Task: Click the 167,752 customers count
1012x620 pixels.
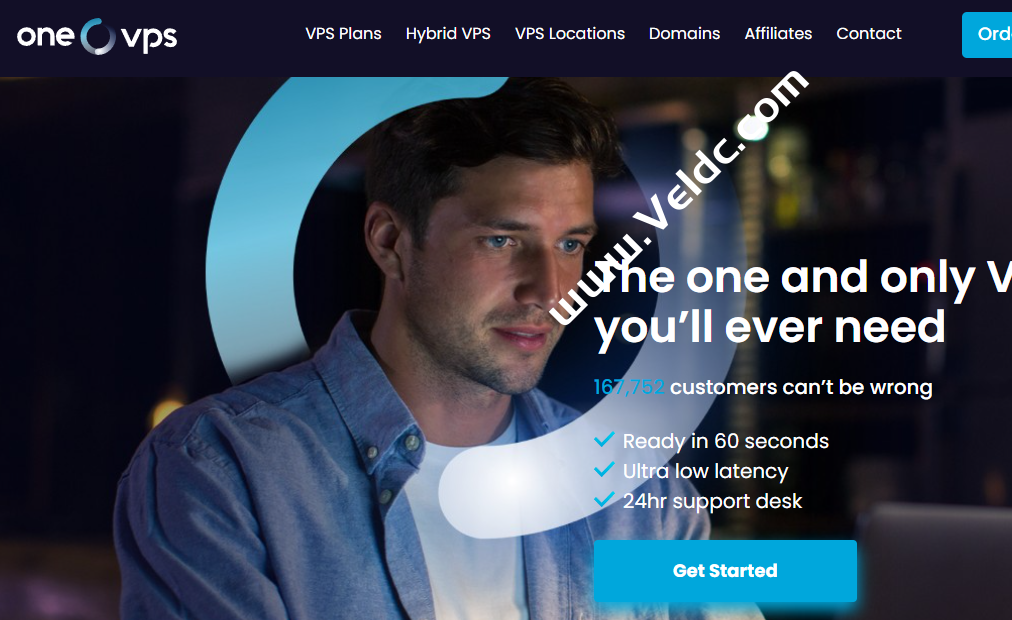Action: [x=629, y=387]
